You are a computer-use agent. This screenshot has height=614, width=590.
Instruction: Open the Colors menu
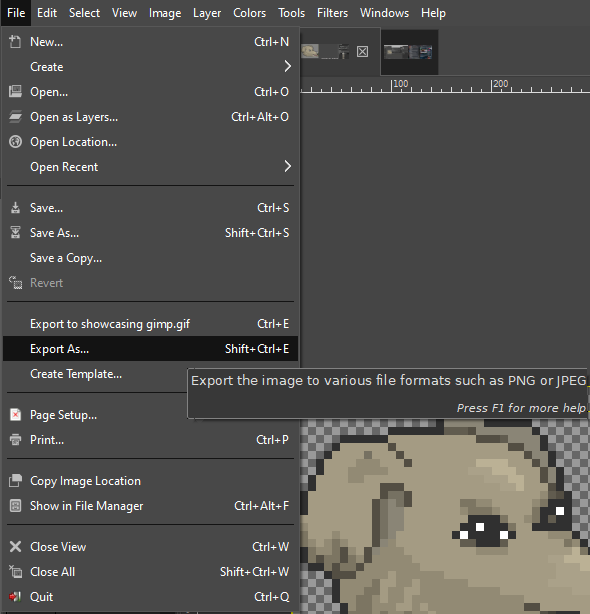point(249,13)
